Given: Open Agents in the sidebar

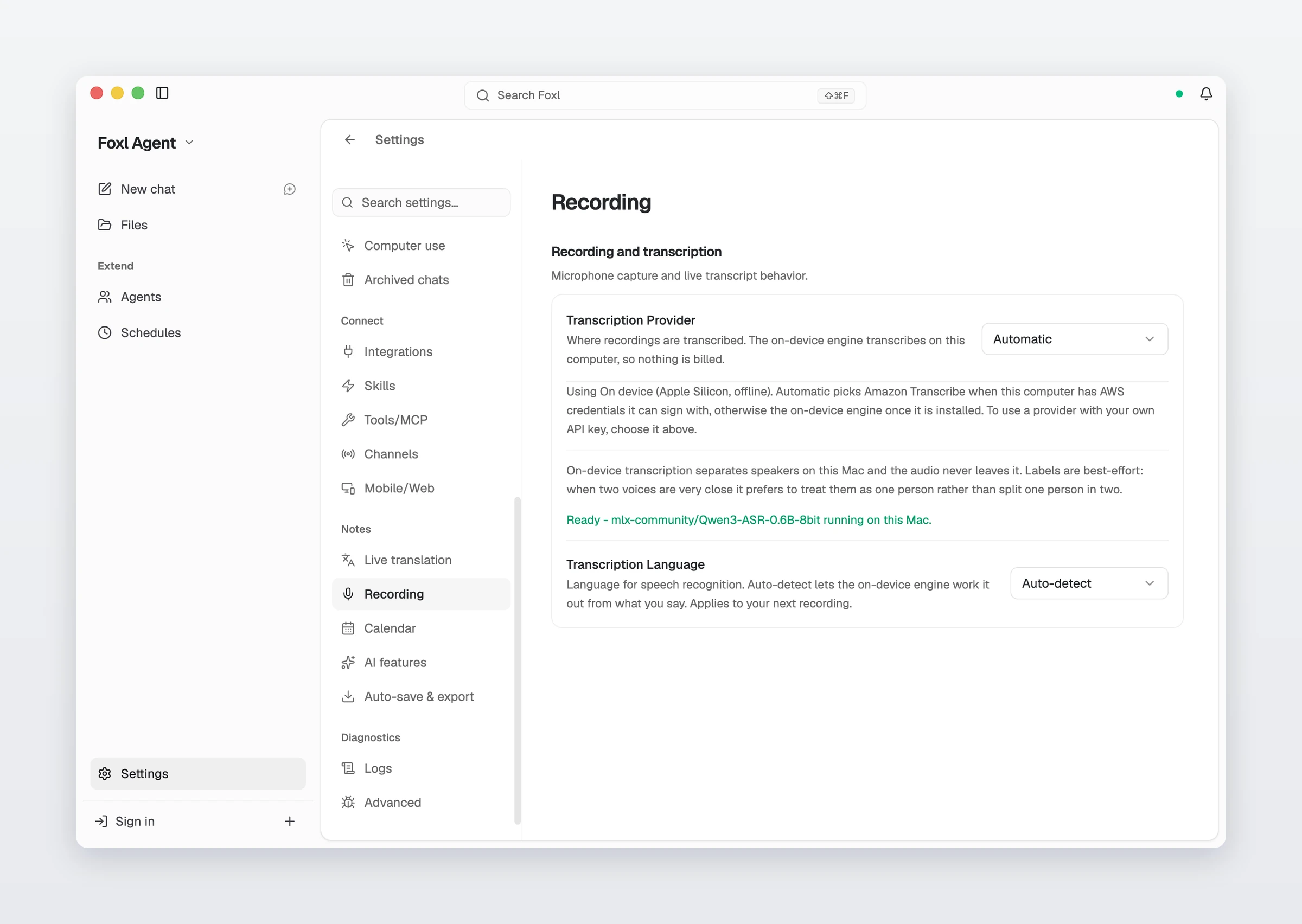Looking at the screenshot, I should click(197, 297).
